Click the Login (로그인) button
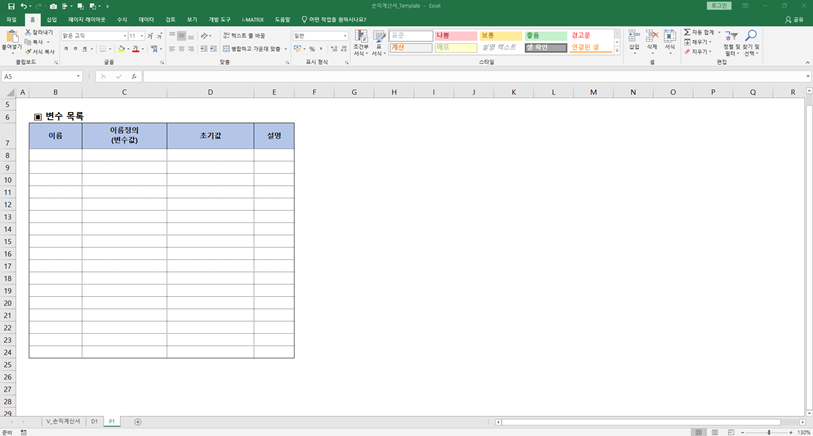Viewport: 813px width, 436px height. 716,6
